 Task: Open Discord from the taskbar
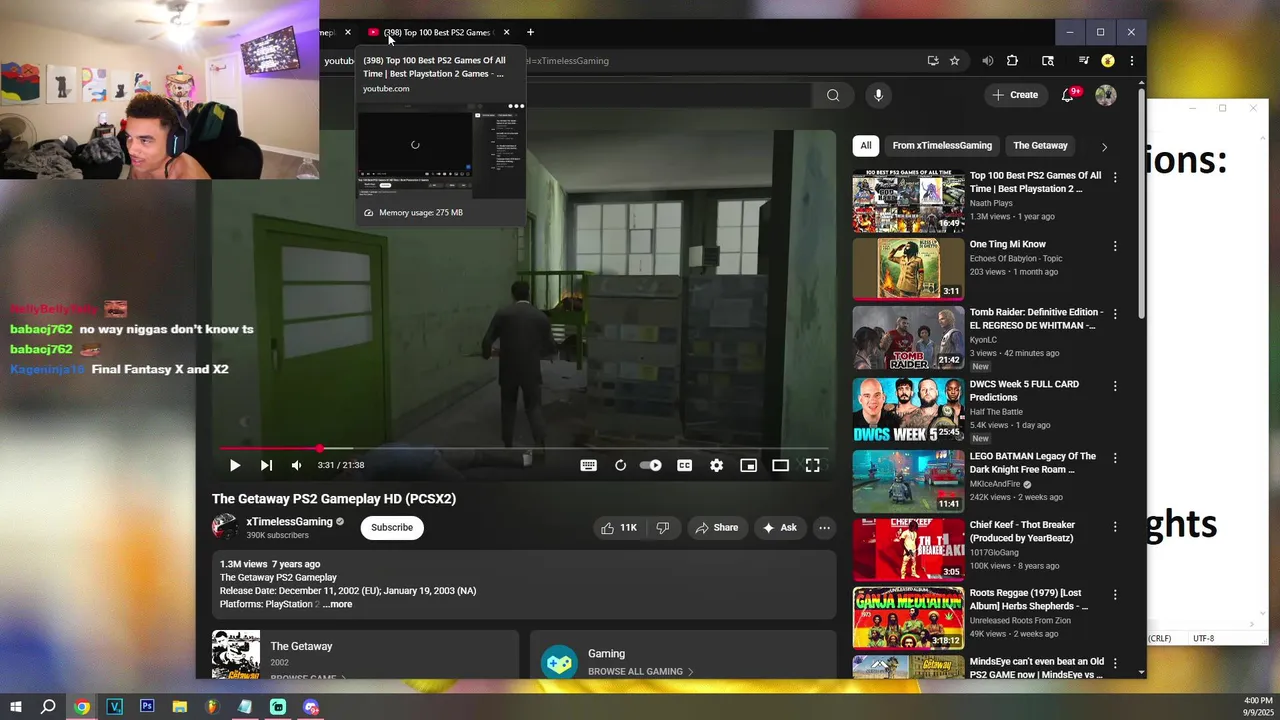click(311, 707)
